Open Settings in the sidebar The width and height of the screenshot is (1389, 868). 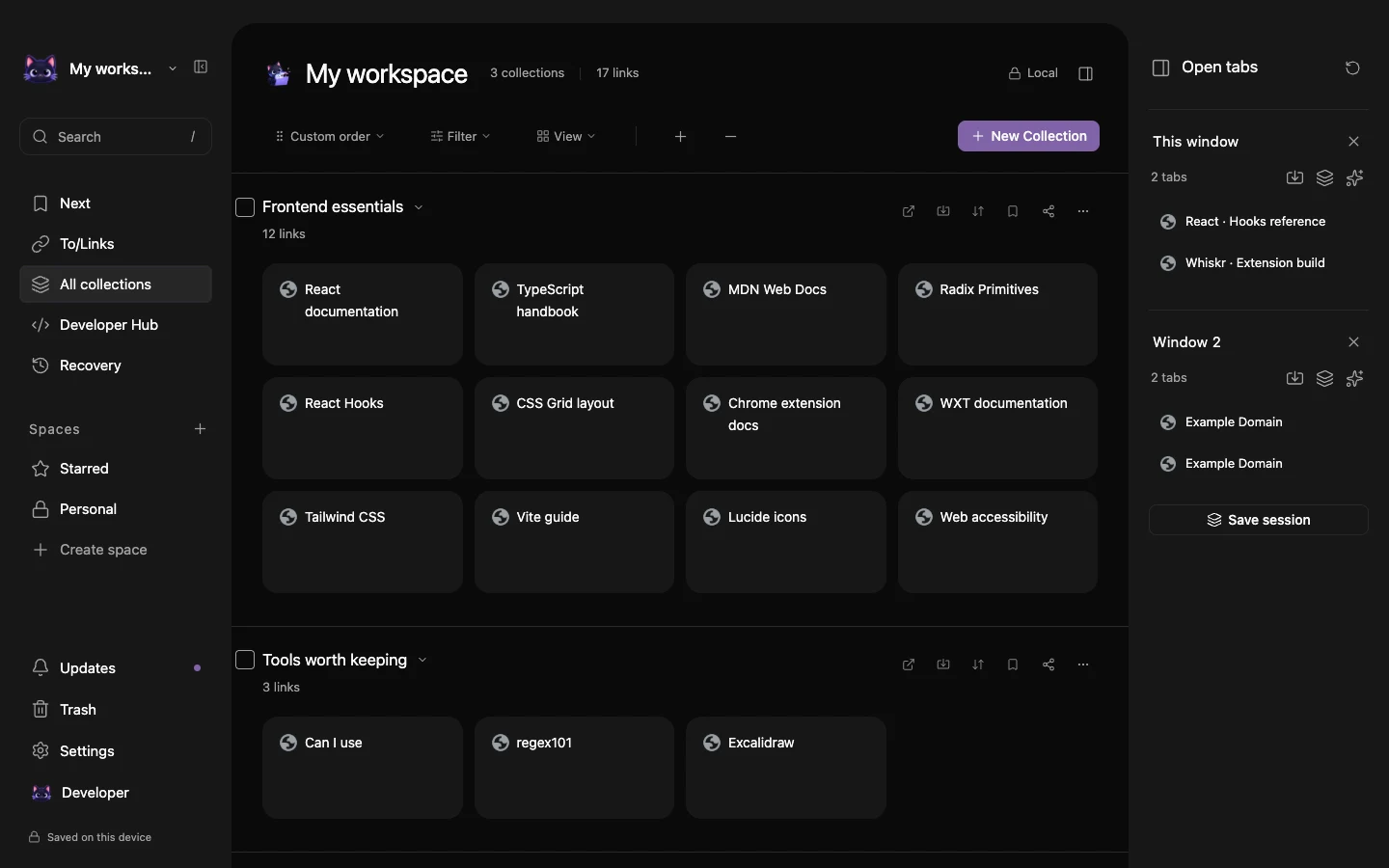pos(116,751)
